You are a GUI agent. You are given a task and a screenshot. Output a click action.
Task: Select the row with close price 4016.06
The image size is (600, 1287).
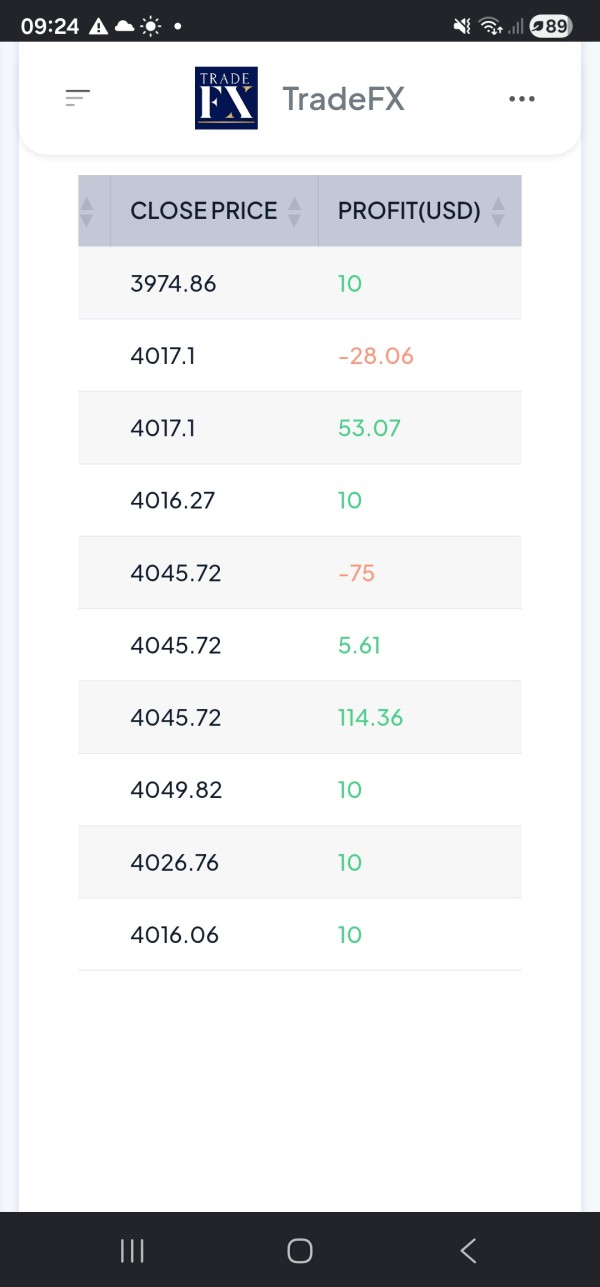[300, 935]
